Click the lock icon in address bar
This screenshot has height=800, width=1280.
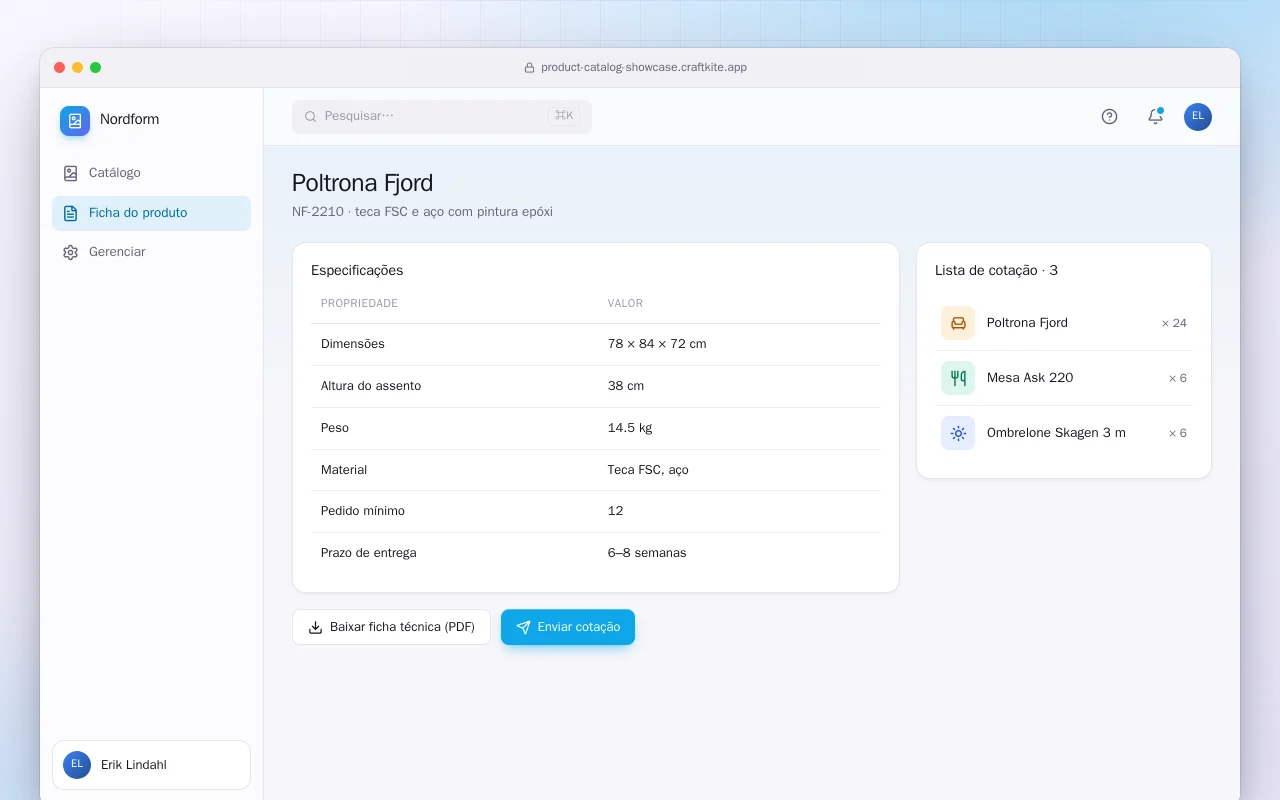coord(530,68)
